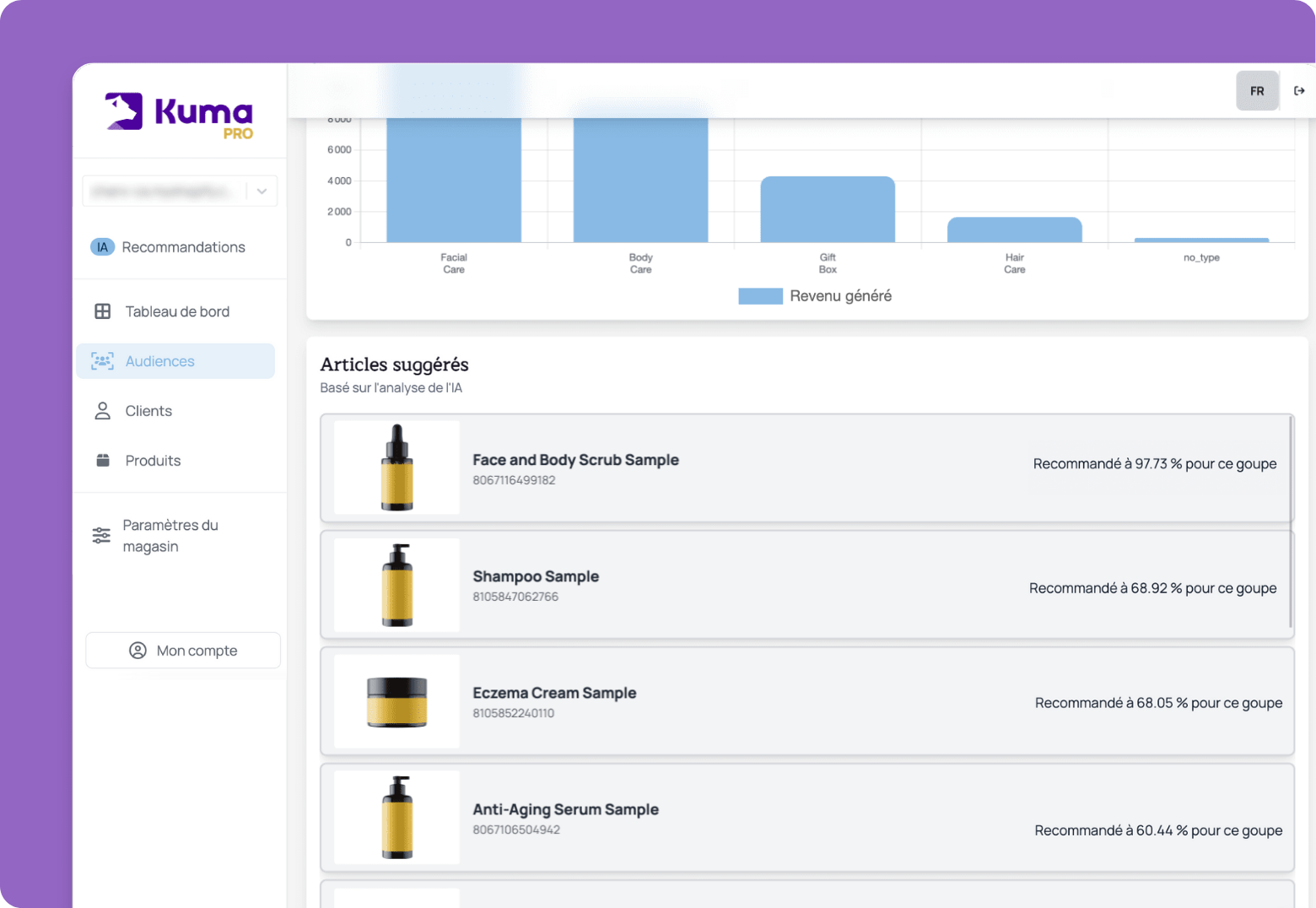Screen dimensions: 1316x908
Task: Click the 'Recommandé à 97.73 %' text
Action: [x=1155, y=464]
